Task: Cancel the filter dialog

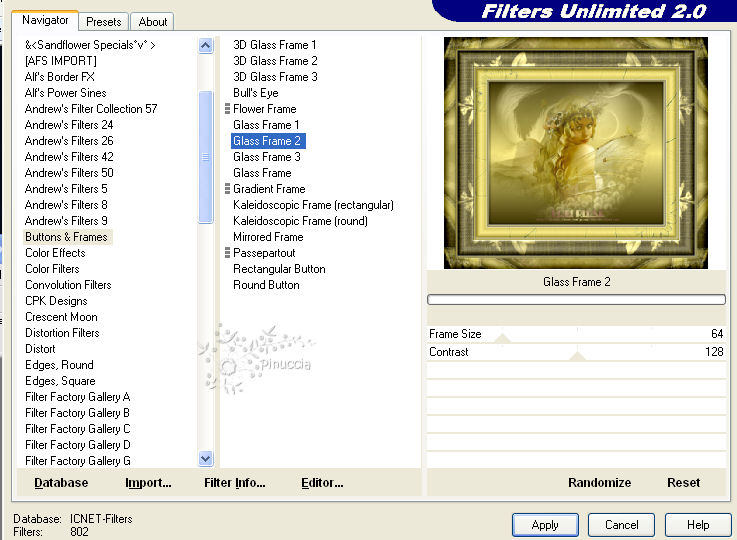Action: [x=621, y=525]
